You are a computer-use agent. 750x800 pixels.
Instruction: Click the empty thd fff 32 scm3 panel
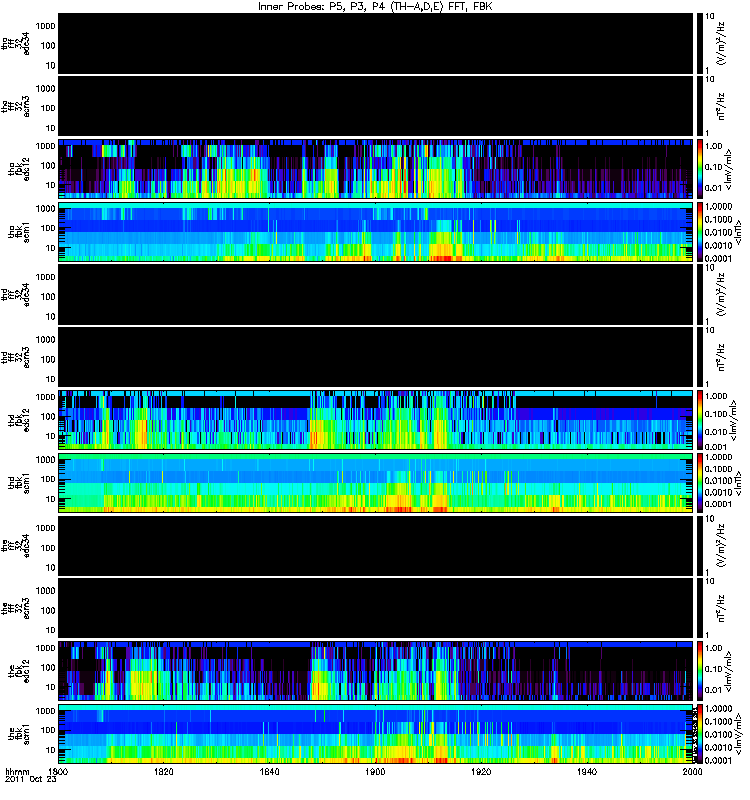click(x=376, y=357)
